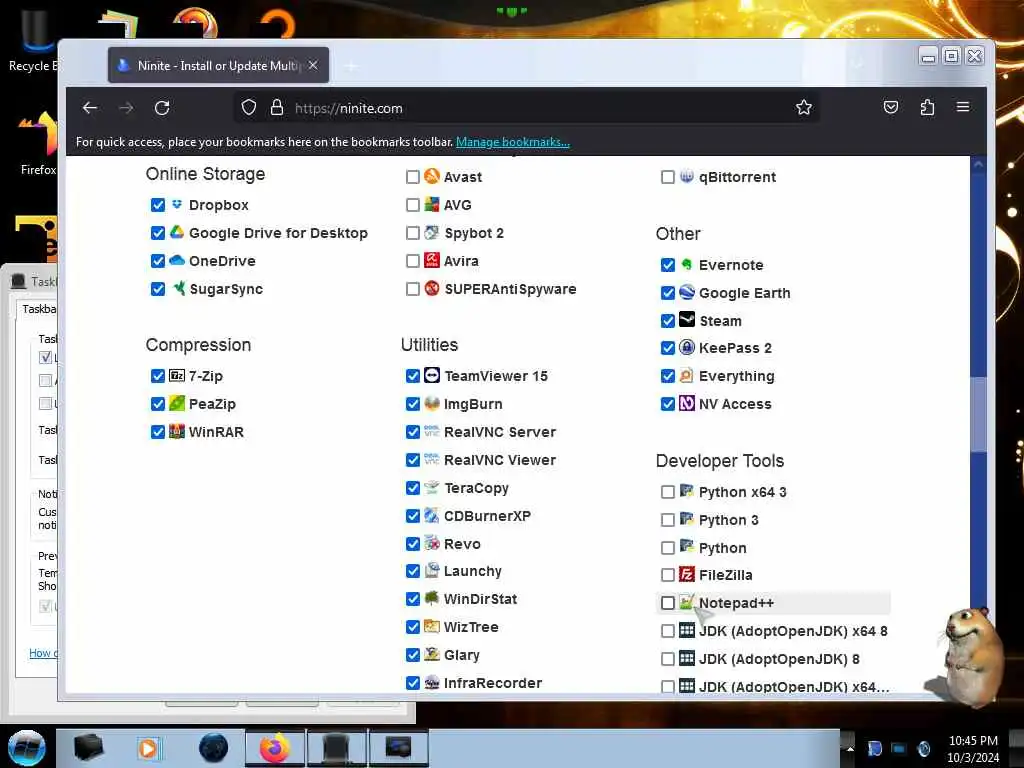
Task: Click the Save to Pocket icon
Action: pos(891,108)
